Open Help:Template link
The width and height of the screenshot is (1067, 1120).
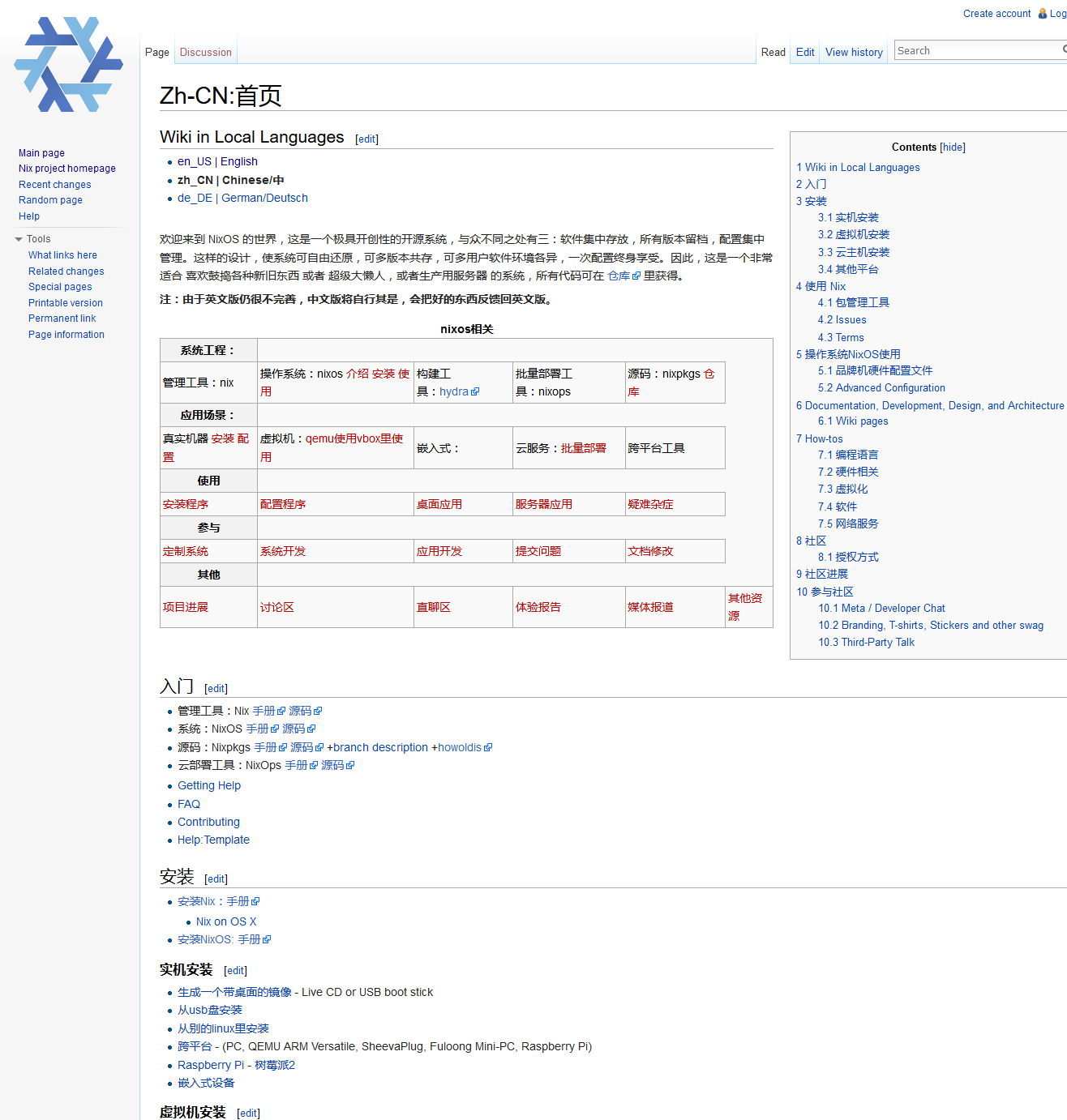tap(213, 840)
